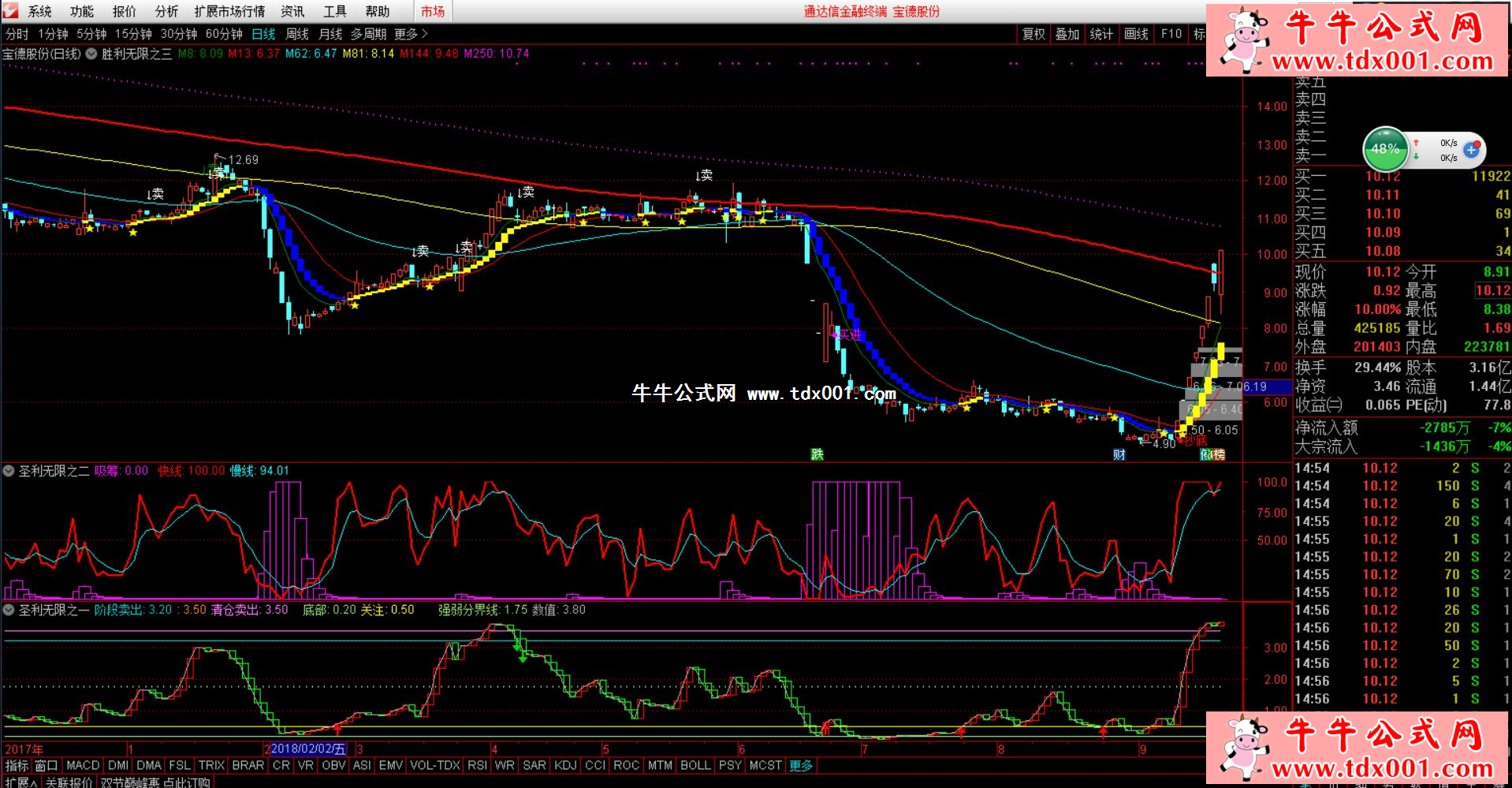Select the 分时 chart period
The height and width of the screenshot is (788, 1512).
[x=17, y=34]
